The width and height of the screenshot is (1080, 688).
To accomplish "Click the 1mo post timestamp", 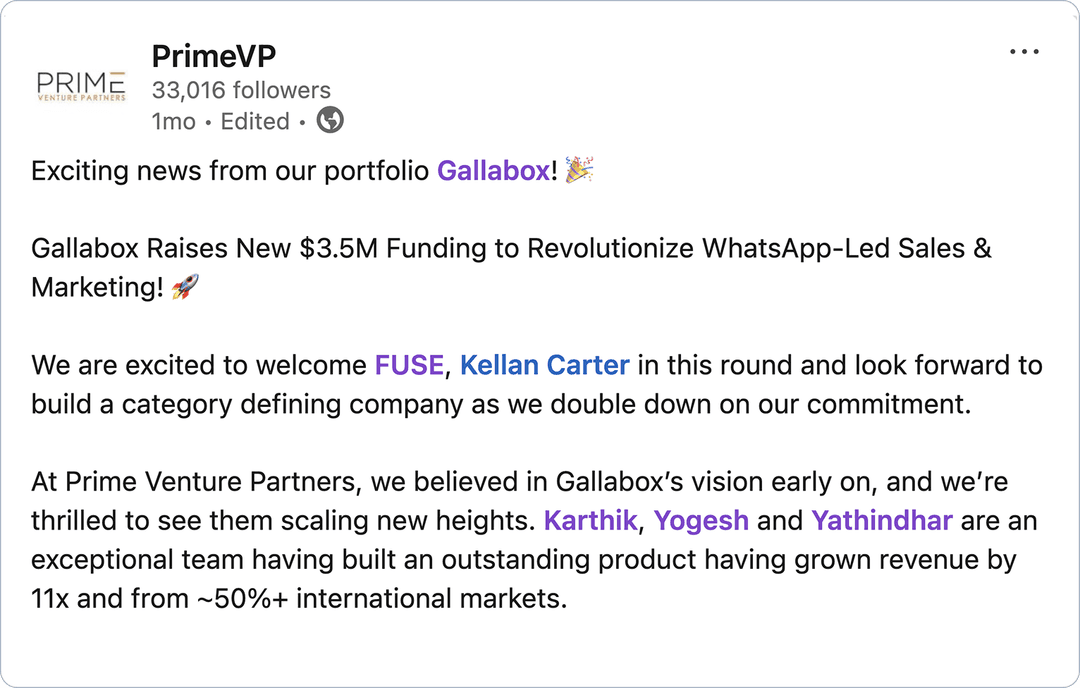I will pyautogui.click(x=173, y=122).
